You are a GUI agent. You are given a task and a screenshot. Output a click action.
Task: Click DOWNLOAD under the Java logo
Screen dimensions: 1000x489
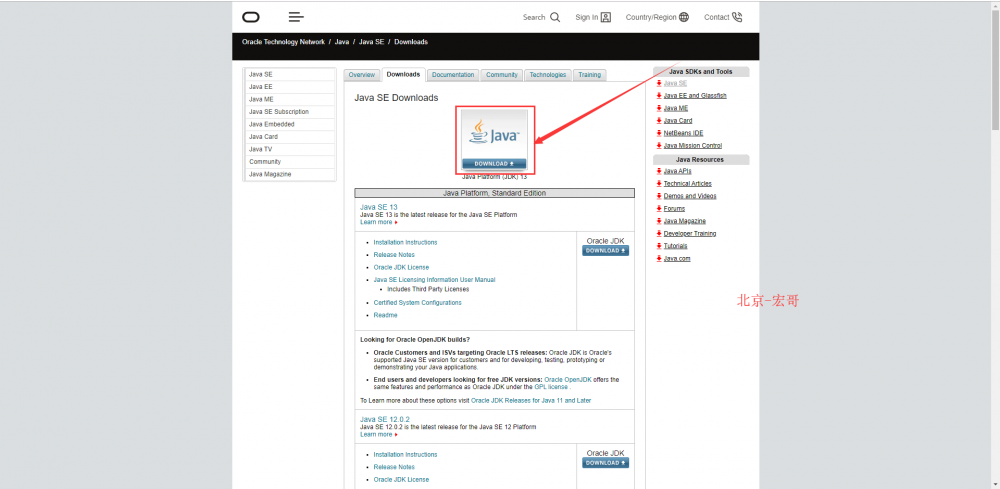pos(494,164)
